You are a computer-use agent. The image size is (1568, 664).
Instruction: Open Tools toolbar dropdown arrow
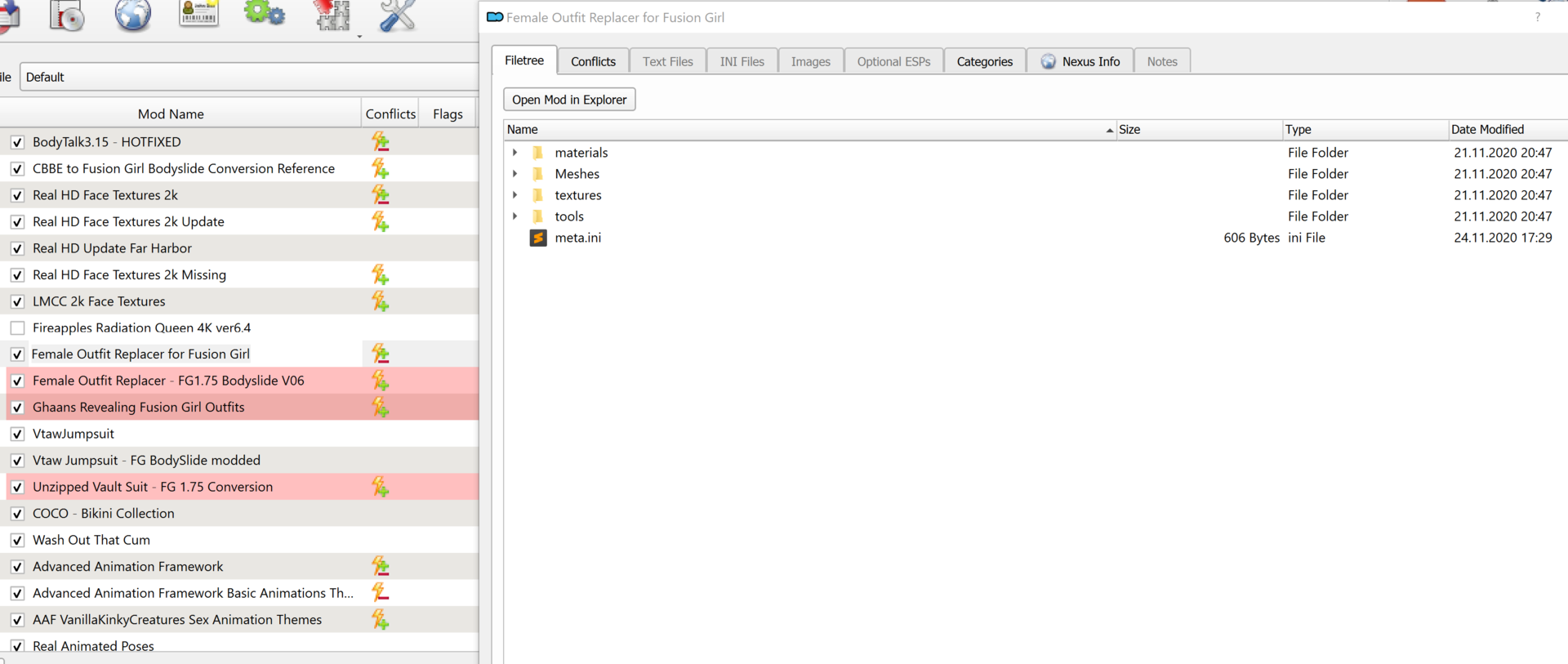(x=359, y=36)
